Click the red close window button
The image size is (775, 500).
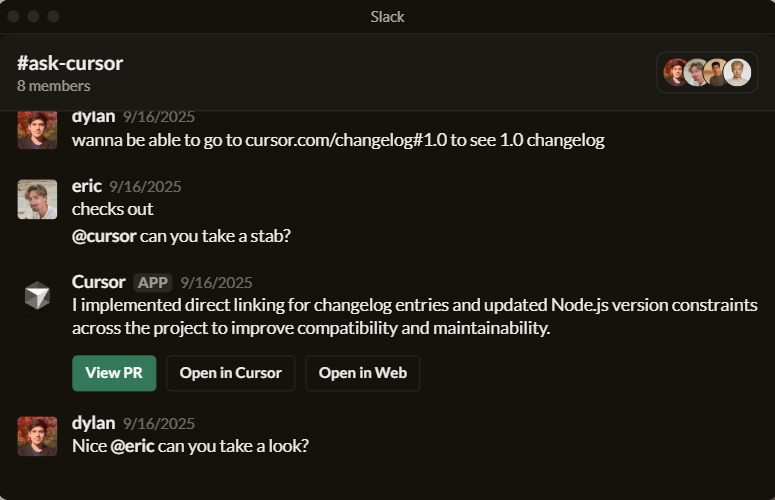click(x=13, y=17)
